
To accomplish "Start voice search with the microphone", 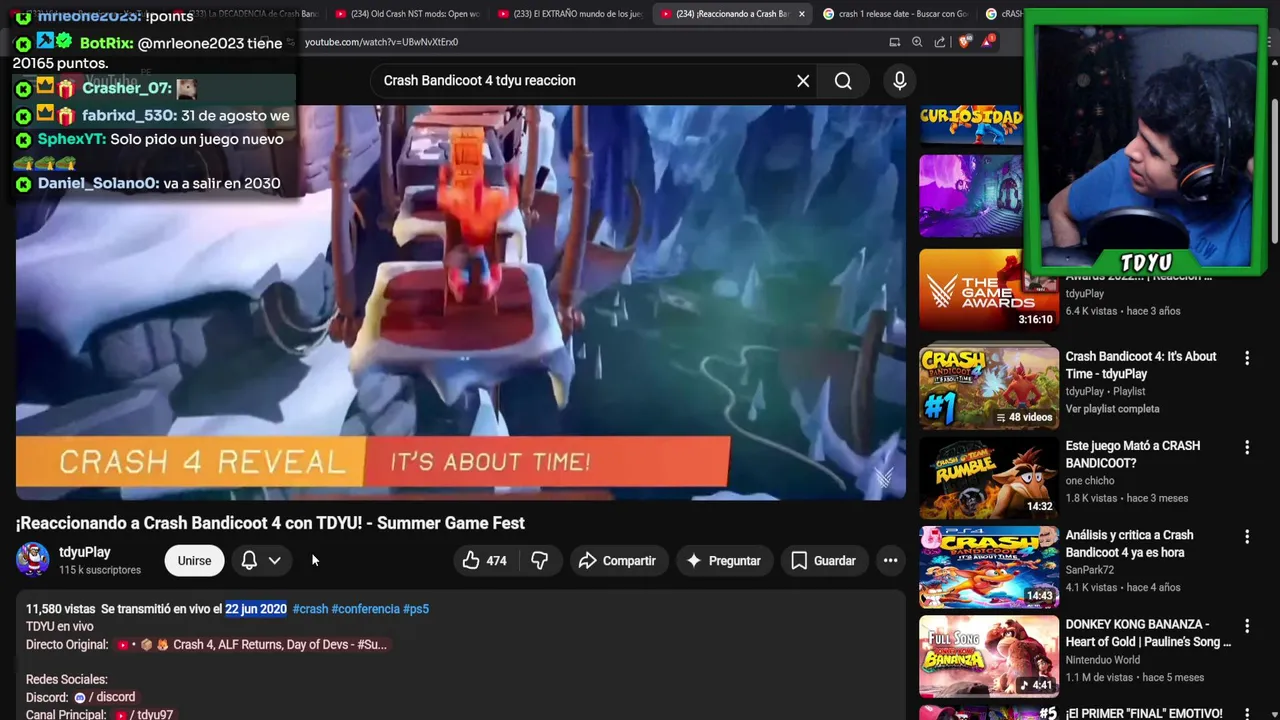I will click(900, 81).
